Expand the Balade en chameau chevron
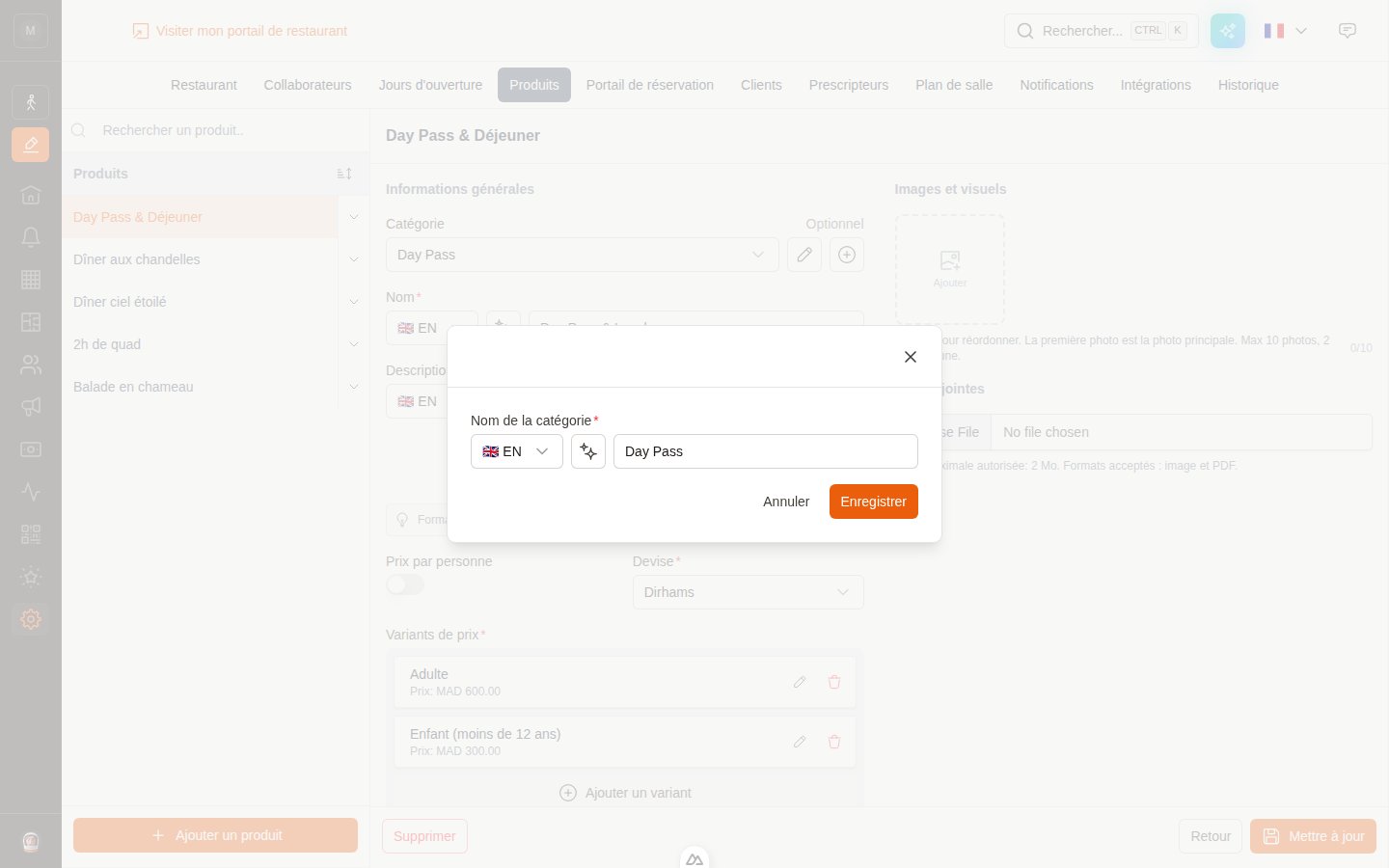This screenshot has width=1389, height=868. (x=354, y=387)
